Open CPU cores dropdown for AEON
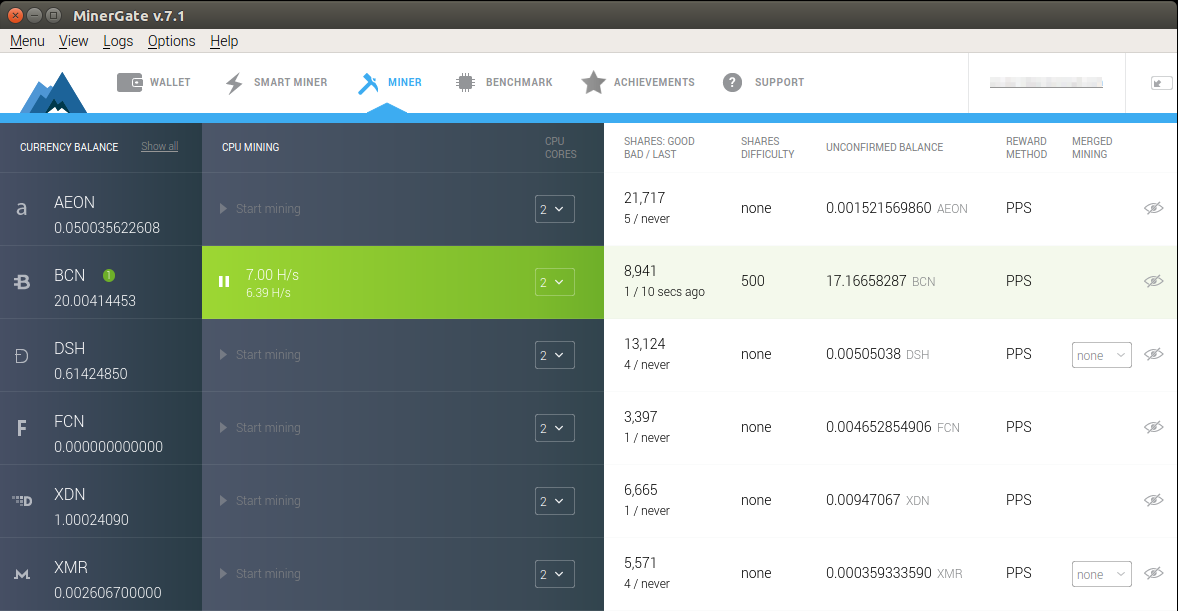1178x611 pixels. tap(554, 209)
